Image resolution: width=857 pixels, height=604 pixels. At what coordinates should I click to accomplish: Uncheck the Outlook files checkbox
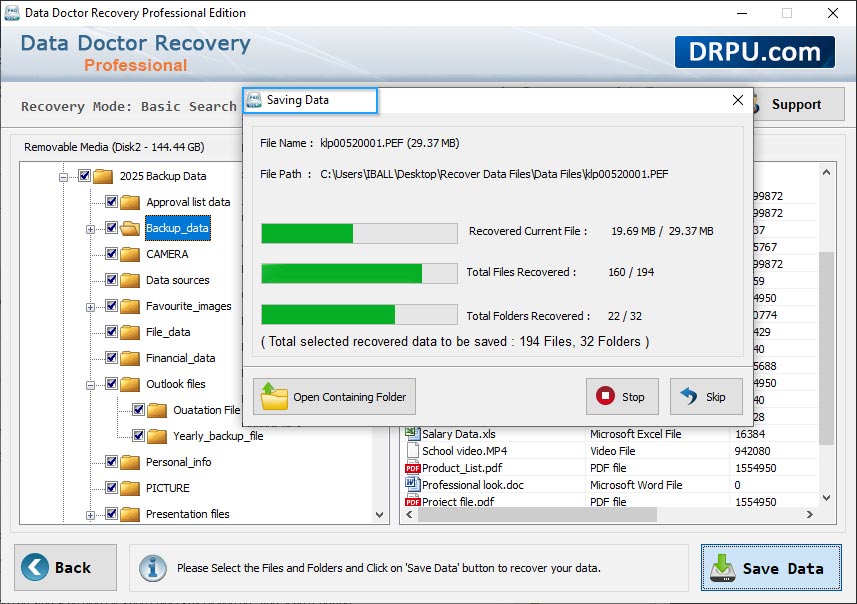(x=111, y=384)
